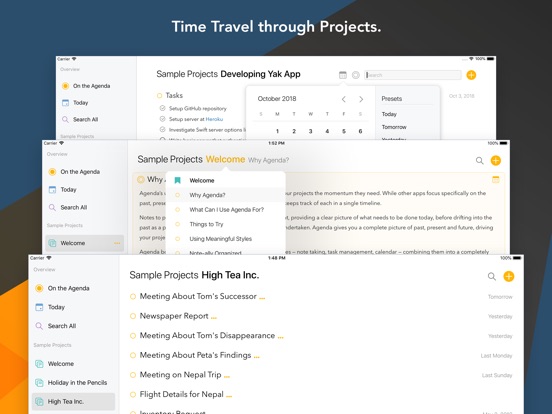Choose Tomorrow from the Presets list
The height and width of the screenshot is (414, 552).
click(x=394, y=127)
